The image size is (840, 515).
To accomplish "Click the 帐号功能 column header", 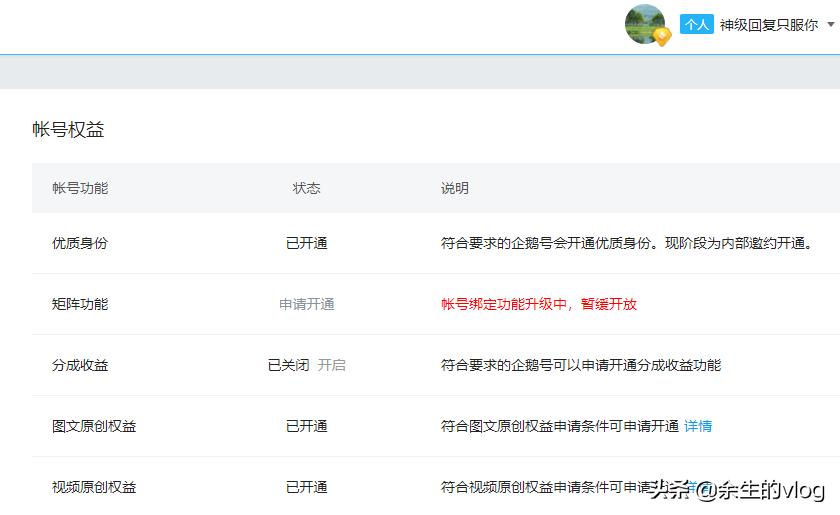I will click(80, 188).
